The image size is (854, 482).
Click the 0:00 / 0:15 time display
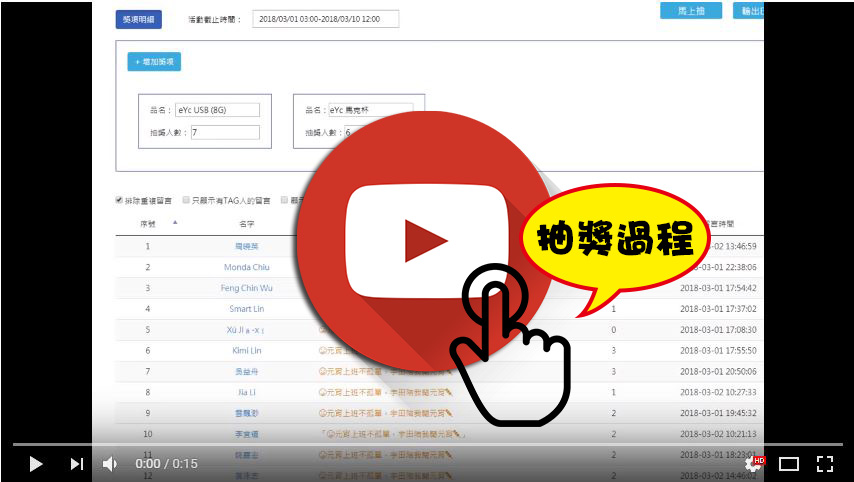(x=167, y=464)
